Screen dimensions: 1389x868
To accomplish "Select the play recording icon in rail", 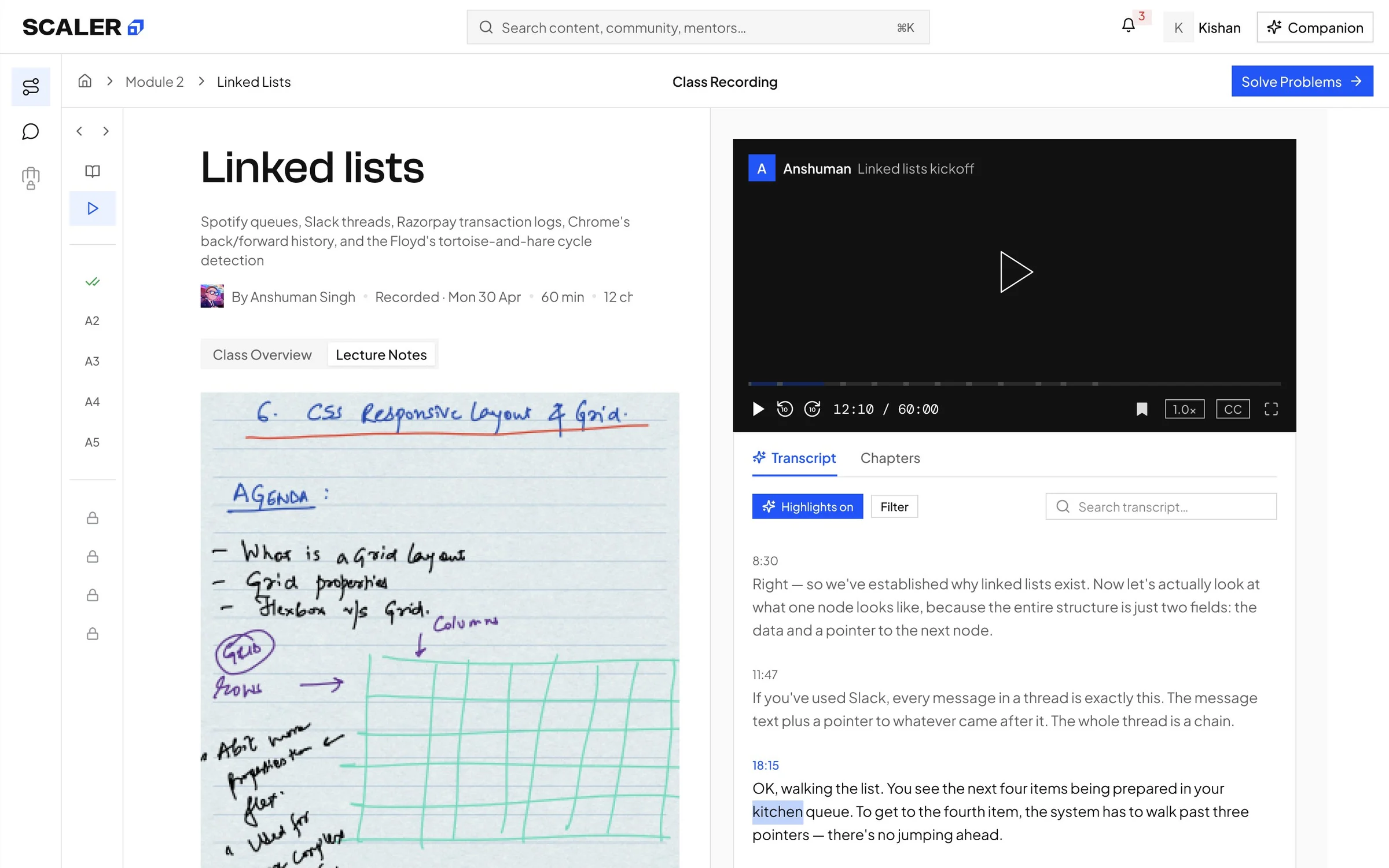I will [x=93, y=208].
